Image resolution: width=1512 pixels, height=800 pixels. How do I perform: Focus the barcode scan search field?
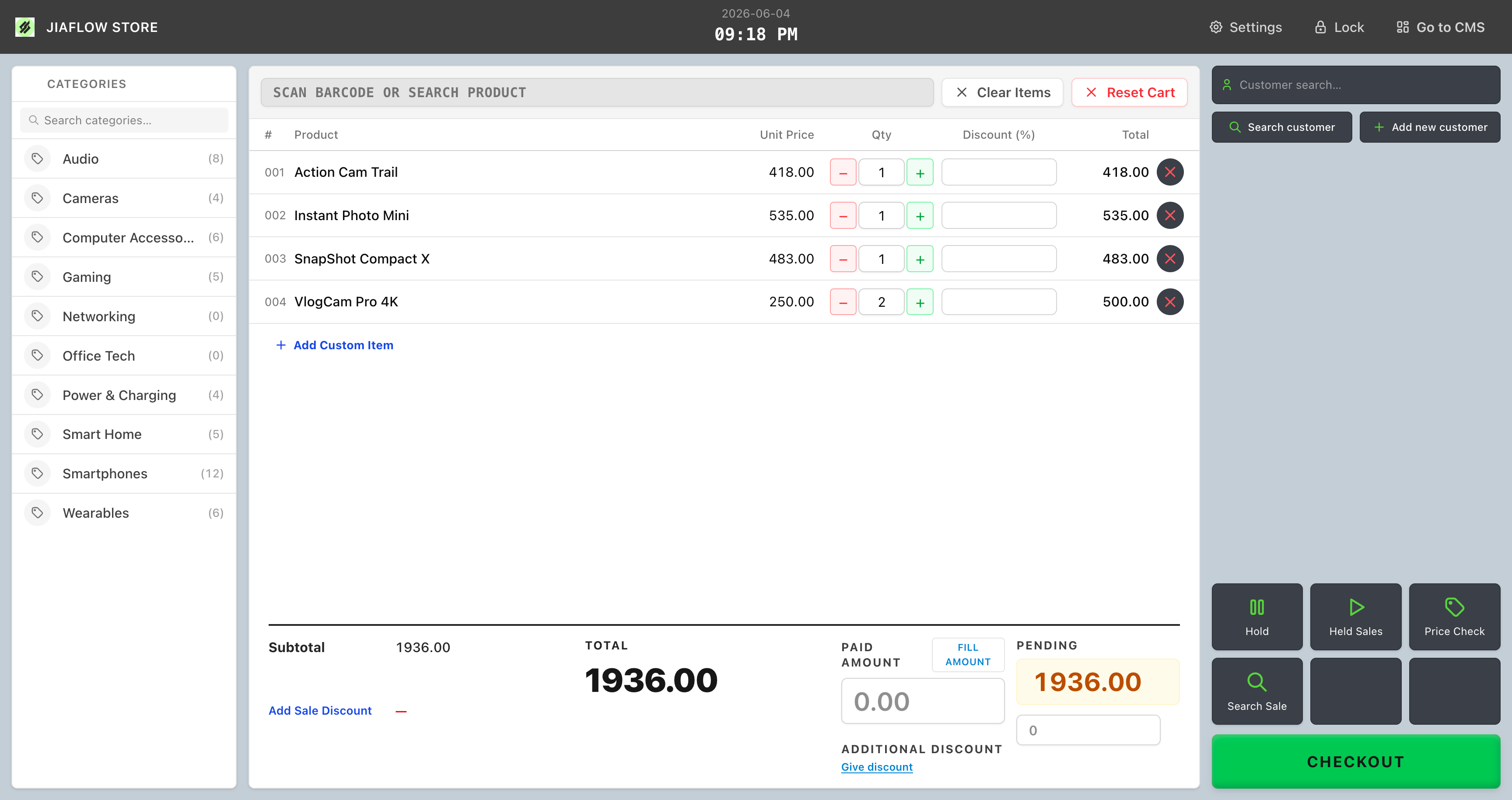597,92
